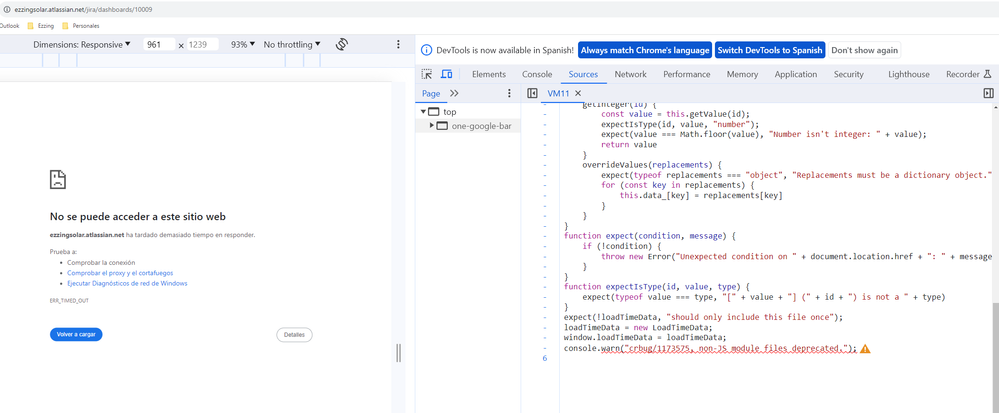
Task: Toggle the debugger sidebar icon at right
Action: click(988, 93)
